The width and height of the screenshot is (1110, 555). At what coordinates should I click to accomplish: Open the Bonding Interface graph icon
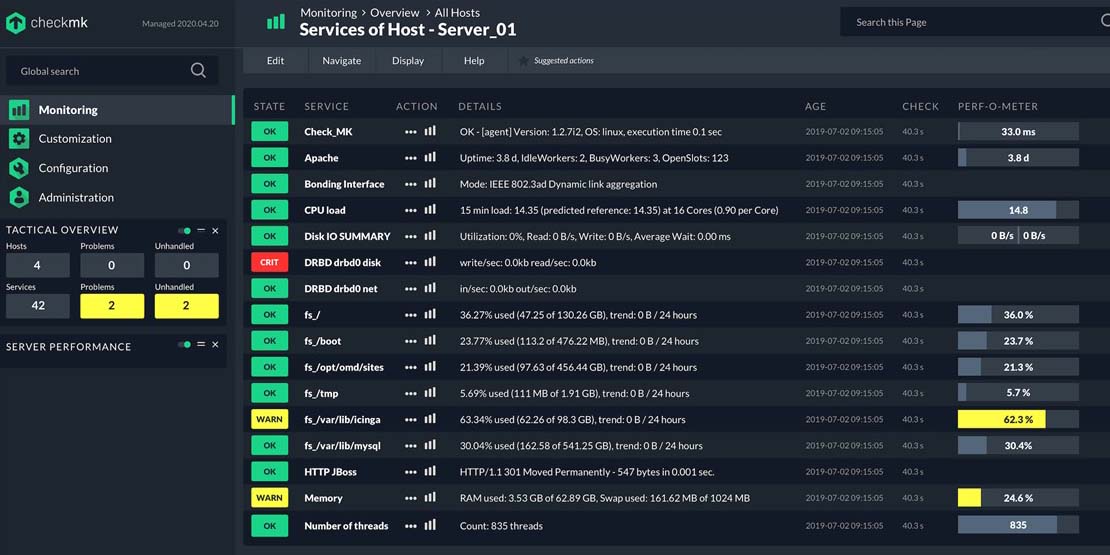tap(430, 183)
